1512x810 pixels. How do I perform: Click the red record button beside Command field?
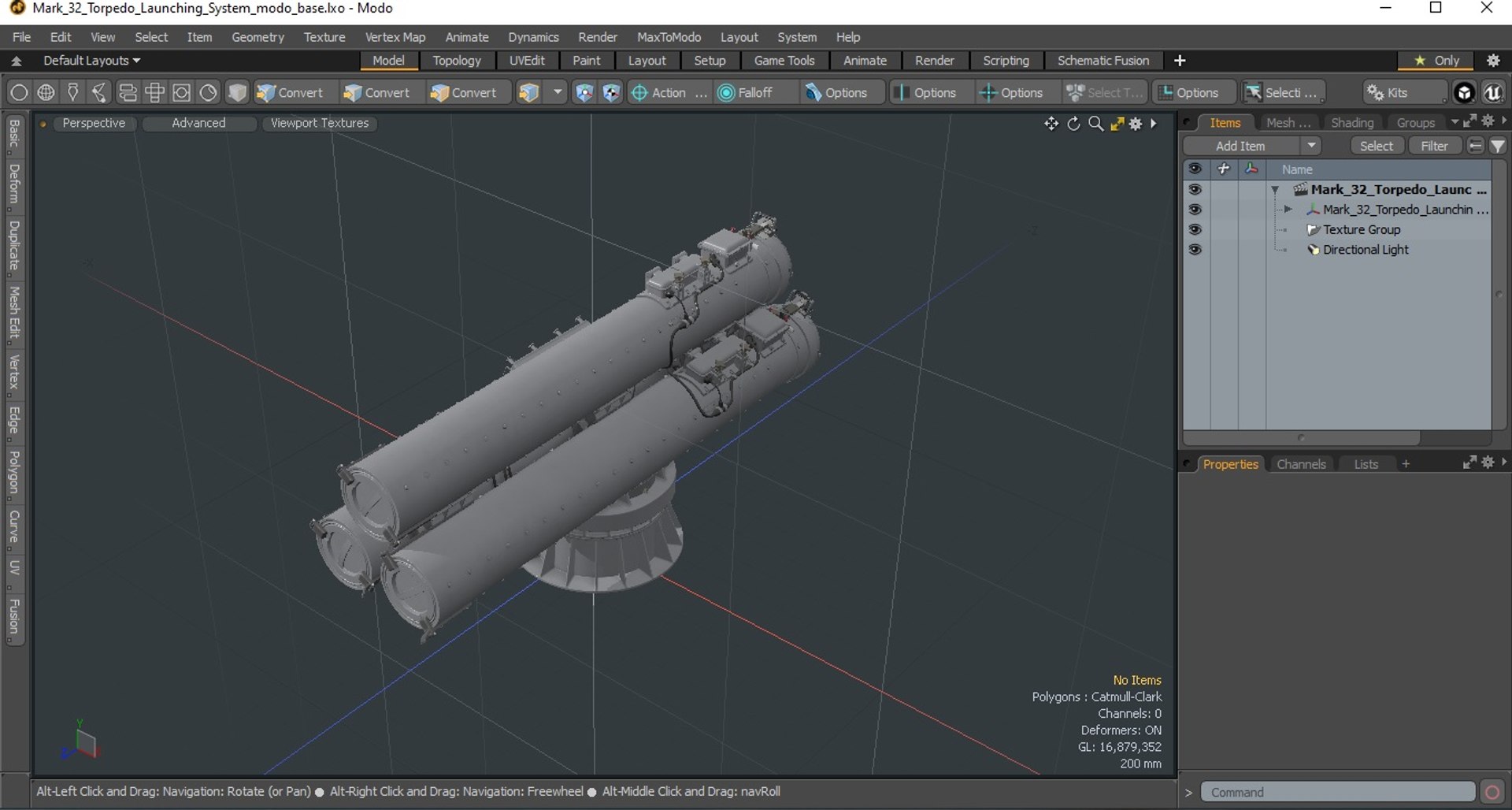[1492, 792]
